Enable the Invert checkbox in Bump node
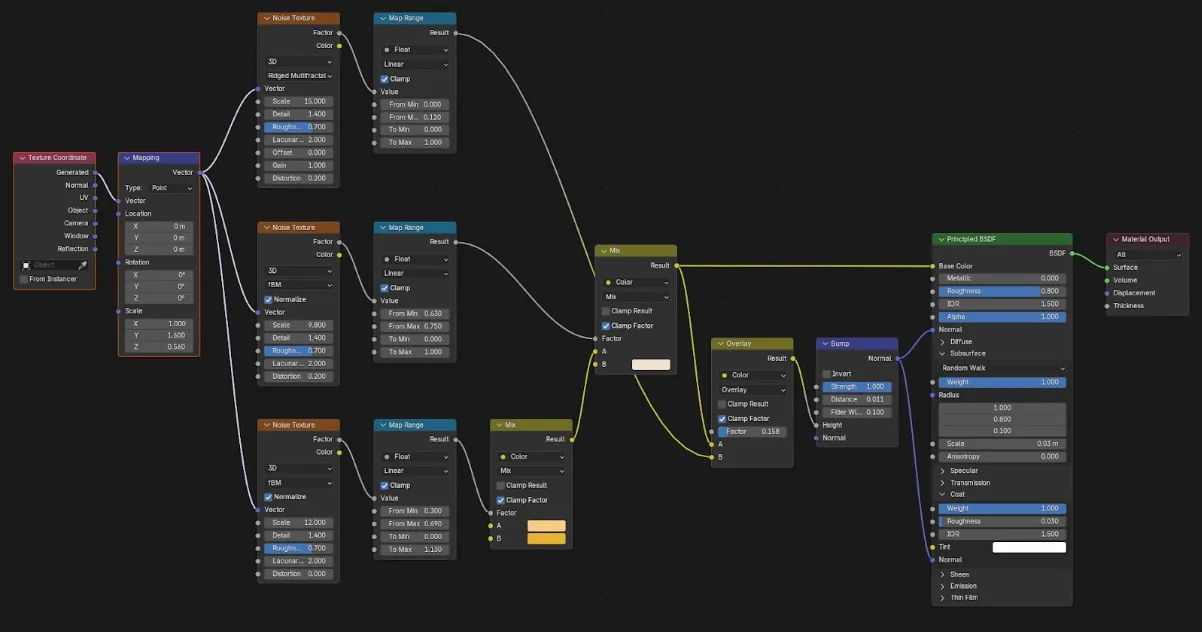 coord(826,374)
